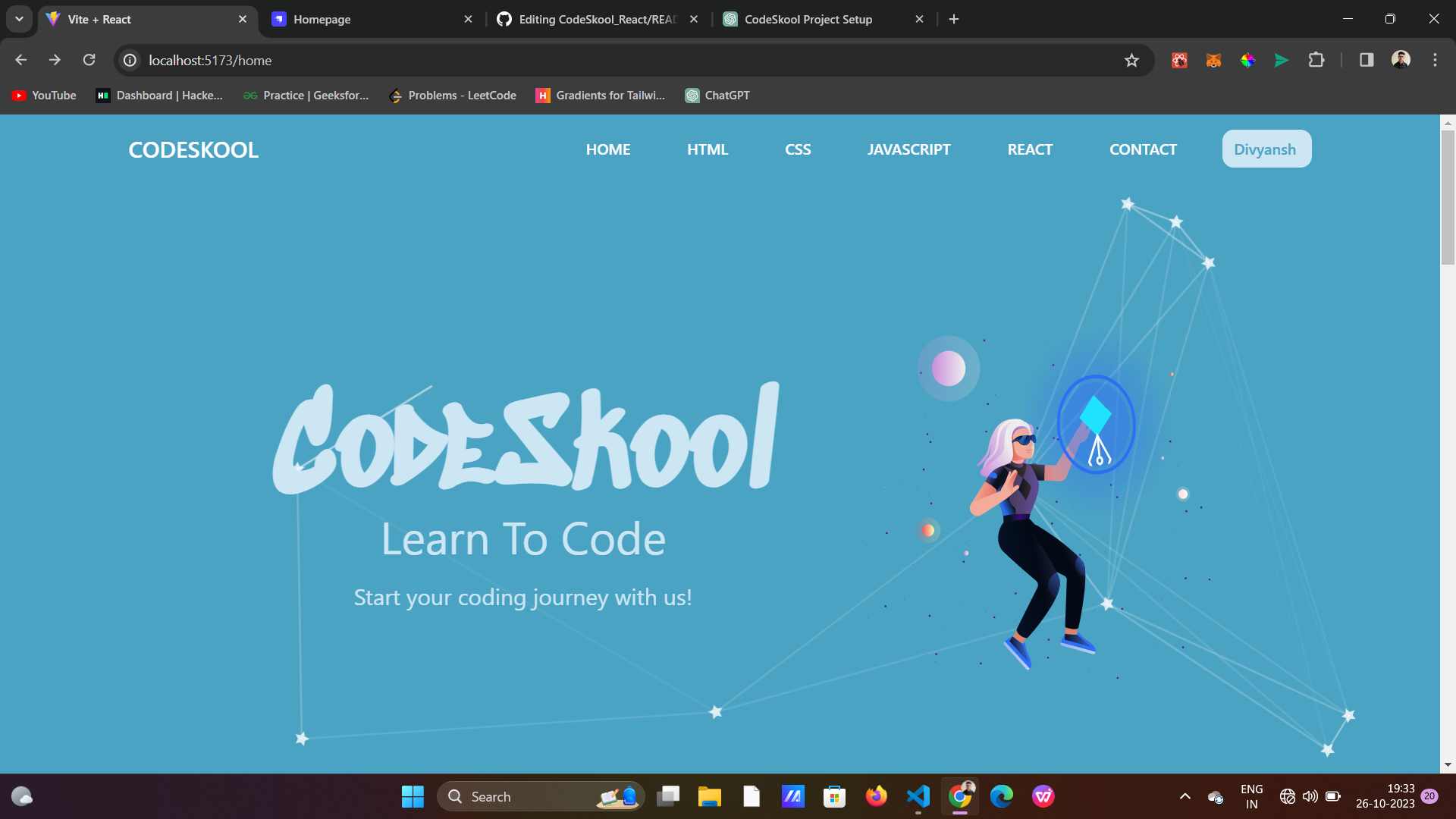Open the JAVASCRIPT nav link
The height and width of the screenshot is (819, 1456).
pyautogui.click(x=908, y=149)
